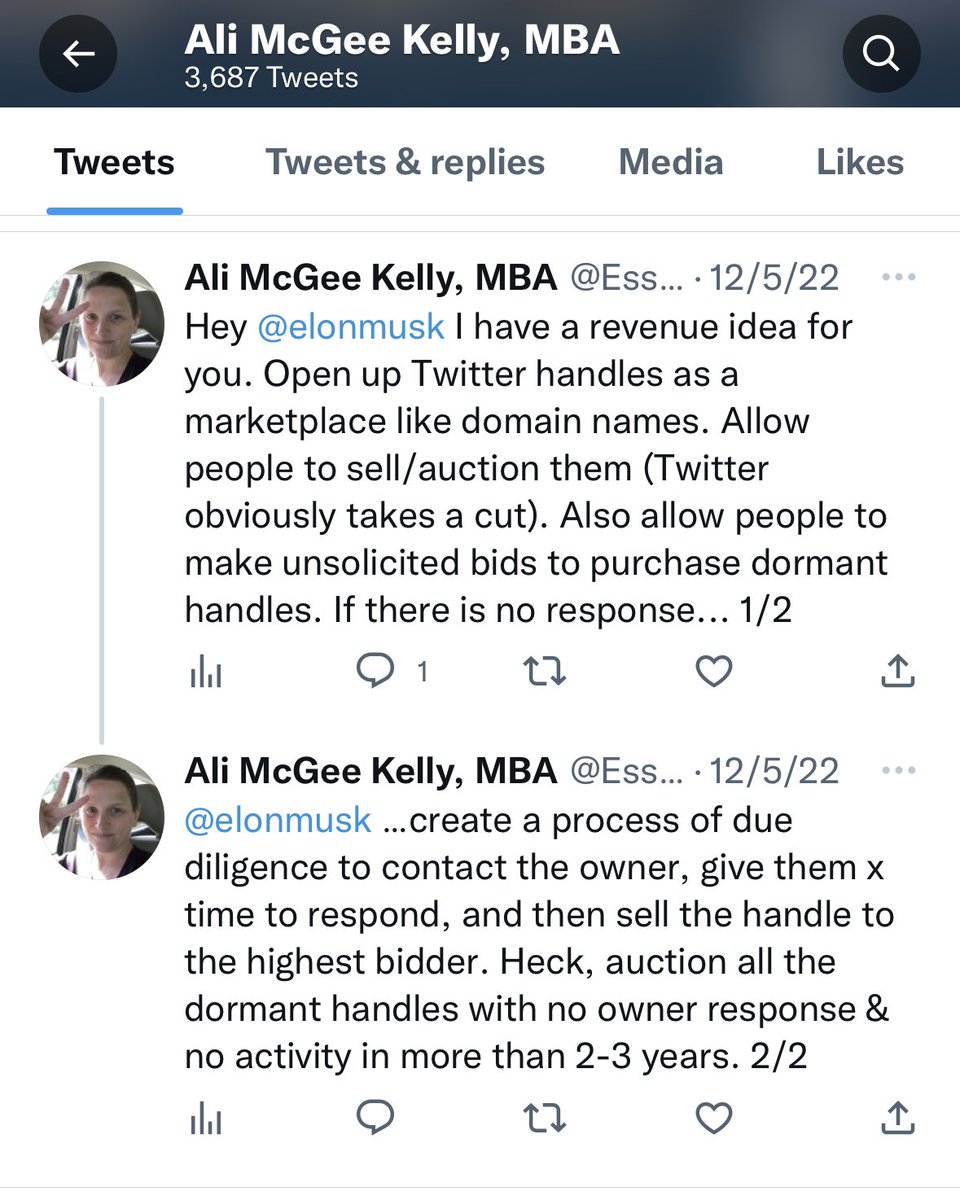The image size is (960, 1200).
Task: Go back using the arrow icon
Action: (x=78, y=54)
